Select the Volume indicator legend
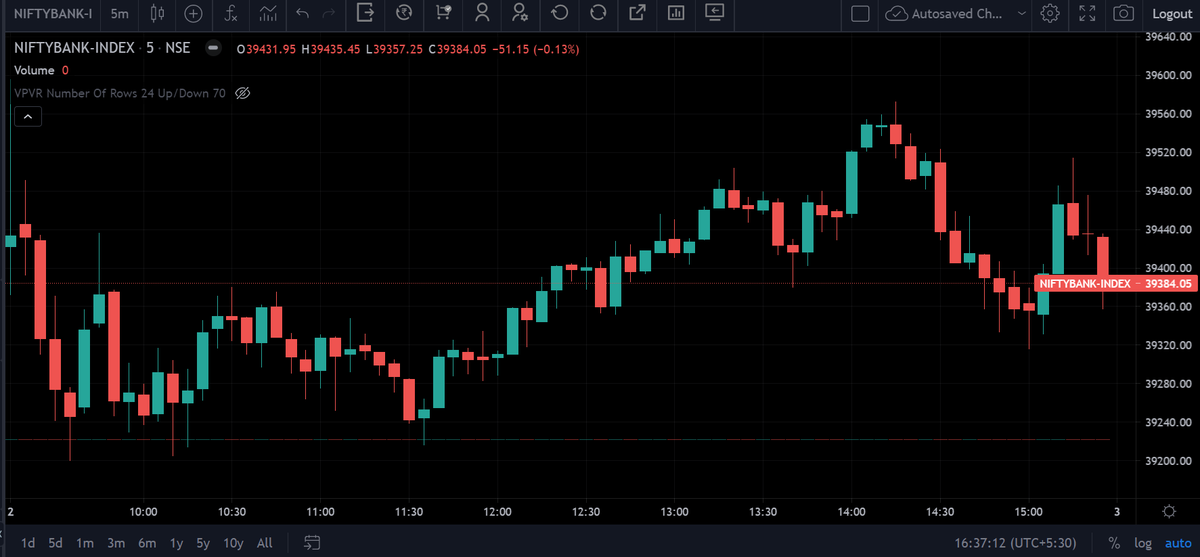The height and width of the screenshot is (557, 1200). [x=34, y=70]
